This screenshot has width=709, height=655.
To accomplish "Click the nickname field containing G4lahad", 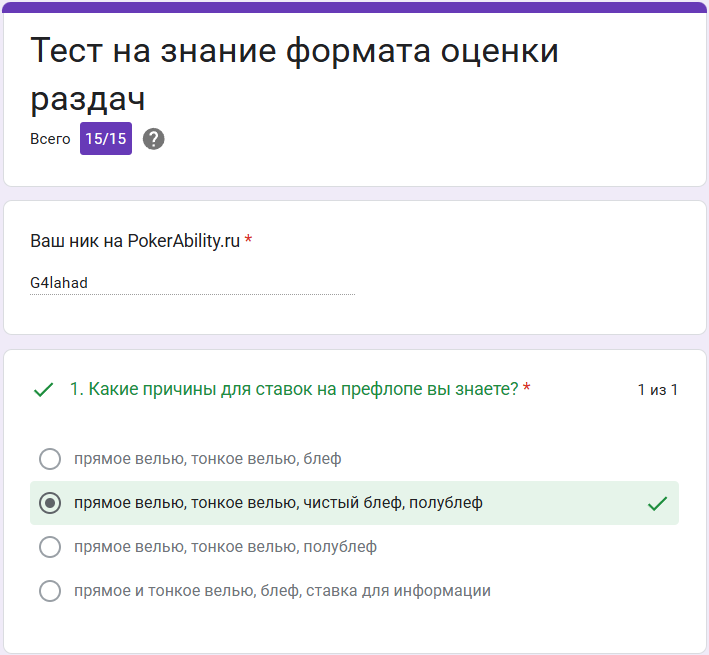I will (192, 283).
